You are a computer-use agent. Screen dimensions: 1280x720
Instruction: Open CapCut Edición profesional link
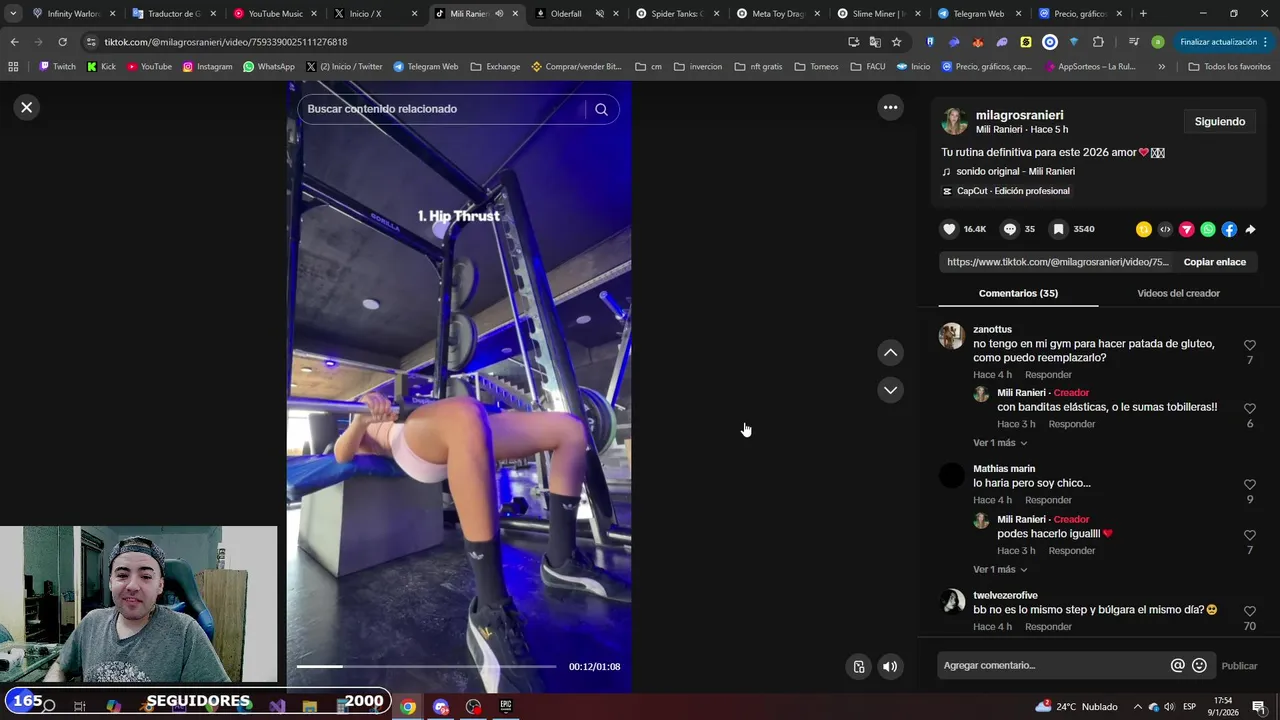coord(1013,191)
